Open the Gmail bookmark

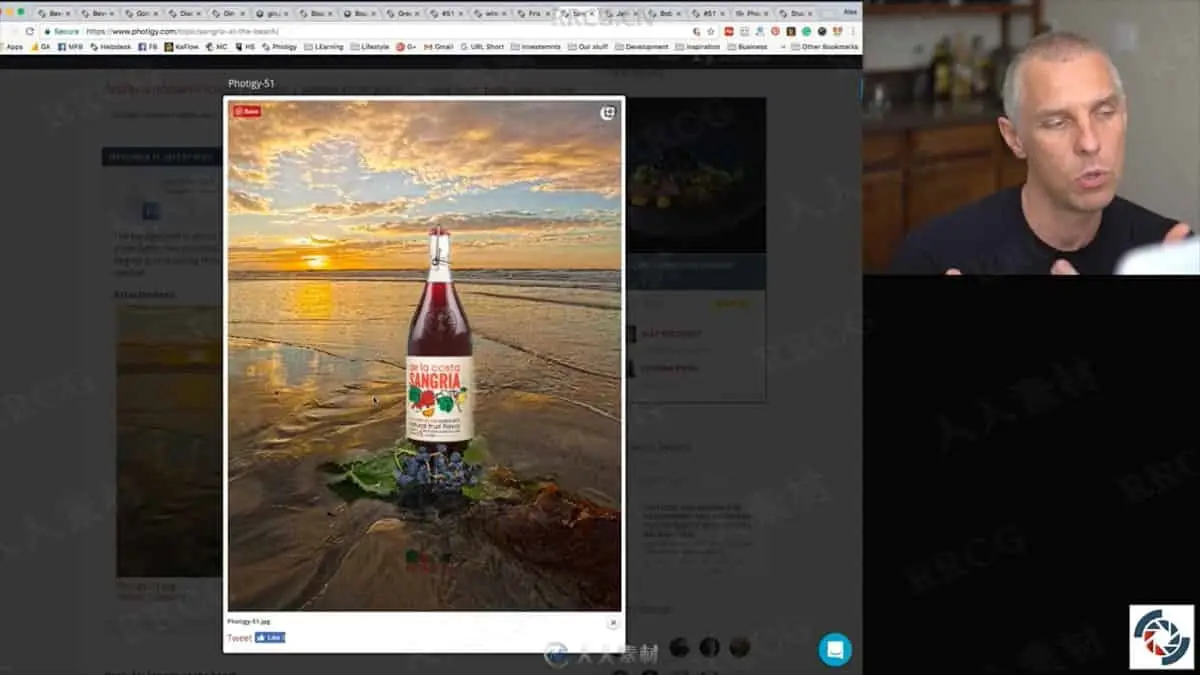click(438, 47)
